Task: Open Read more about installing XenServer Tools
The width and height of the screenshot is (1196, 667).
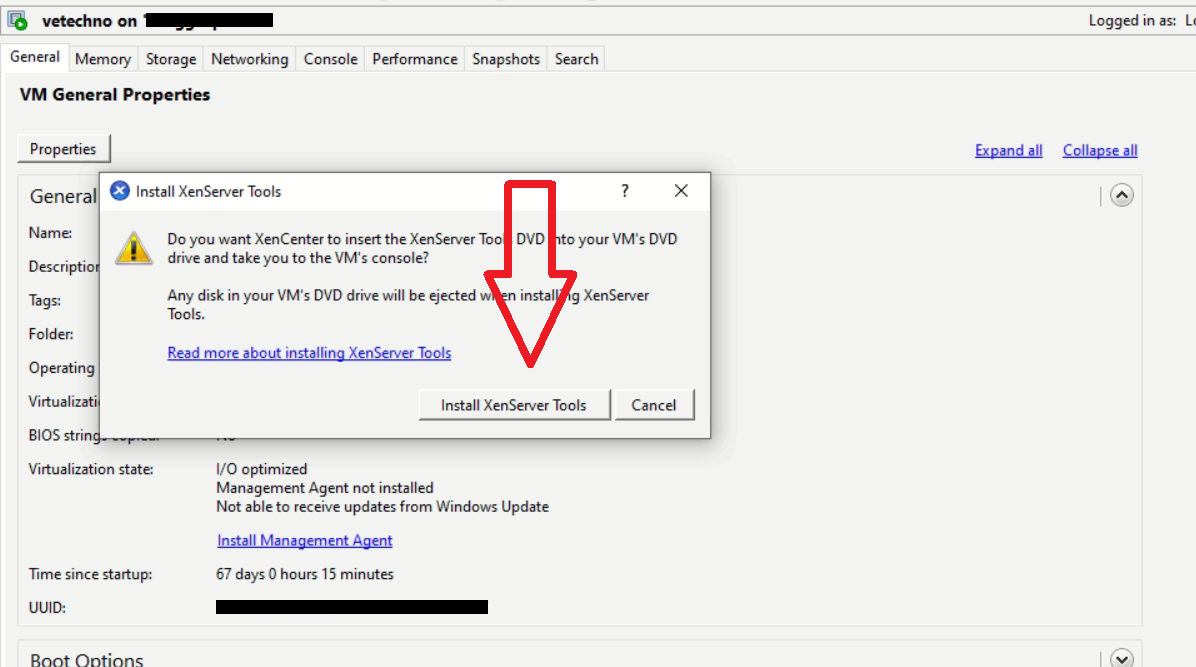Action: 309,352
